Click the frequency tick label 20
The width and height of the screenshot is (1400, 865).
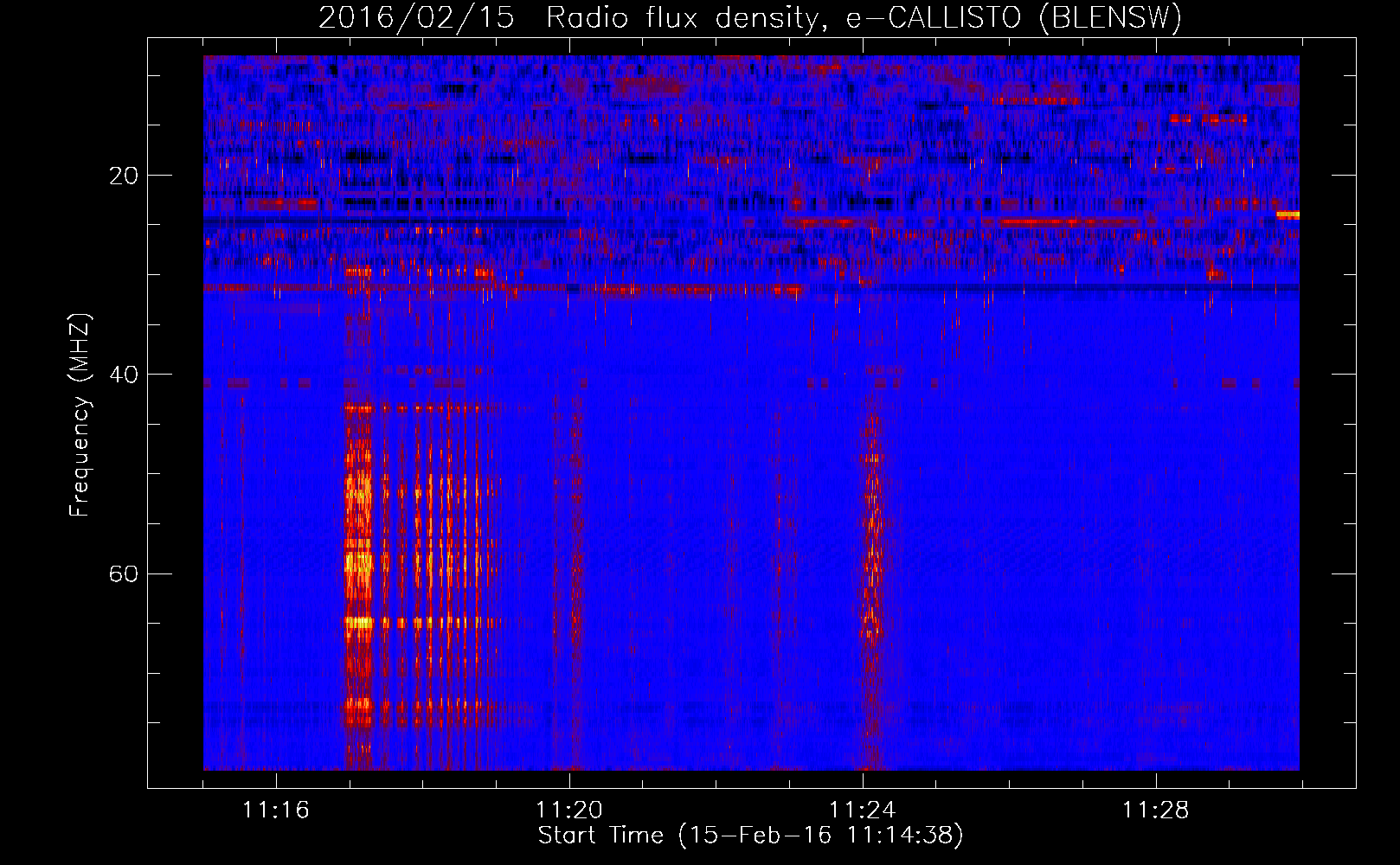[x=124, y=176]
